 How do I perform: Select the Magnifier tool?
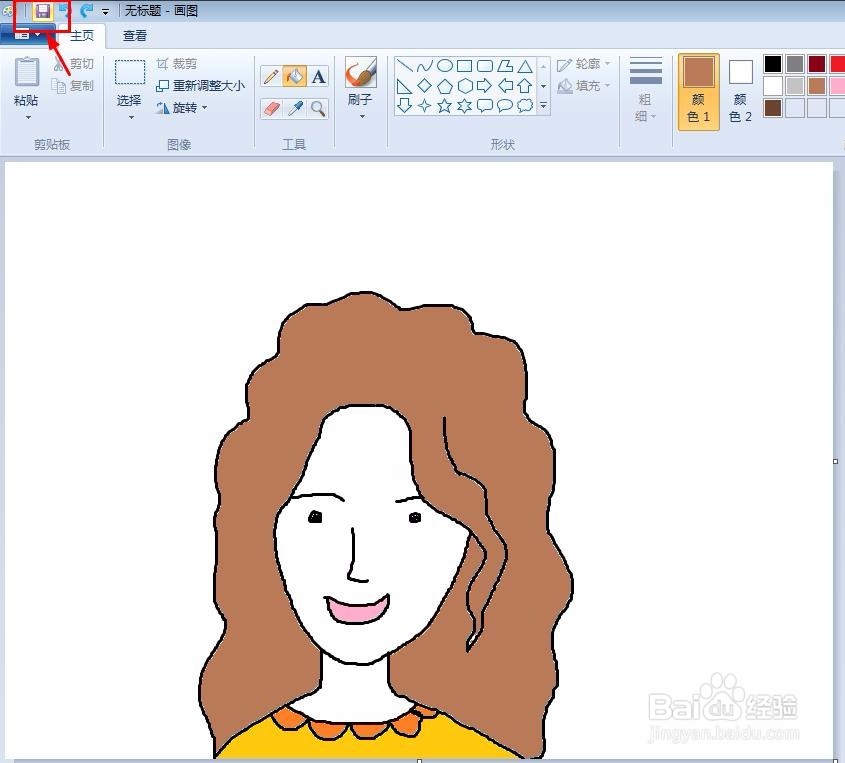coord(318,107)
